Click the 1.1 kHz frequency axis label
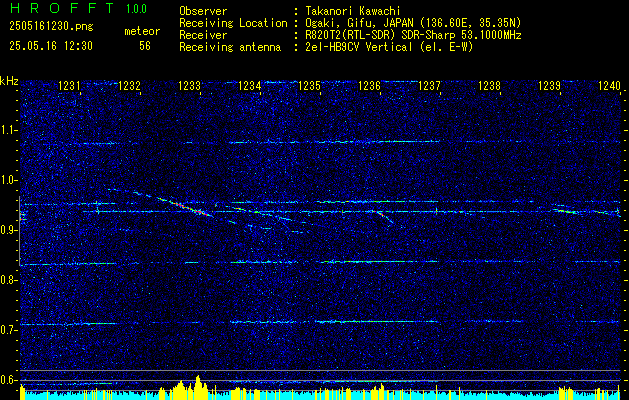 tap(9, 130)
